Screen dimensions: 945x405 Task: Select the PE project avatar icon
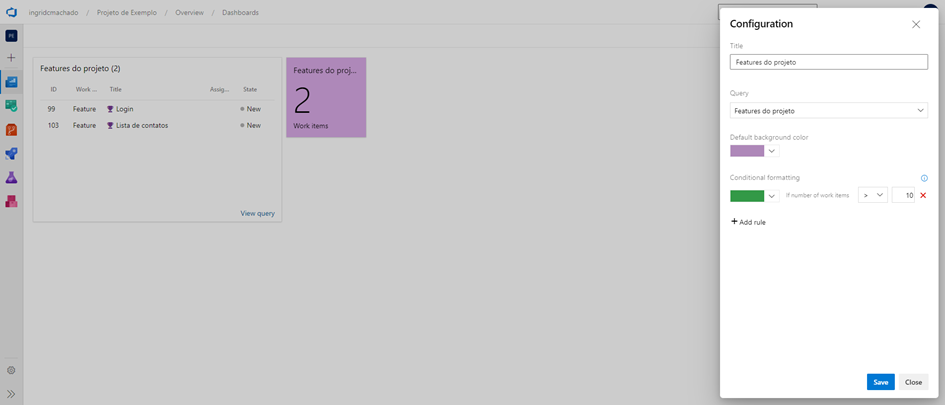click(11, 36)
